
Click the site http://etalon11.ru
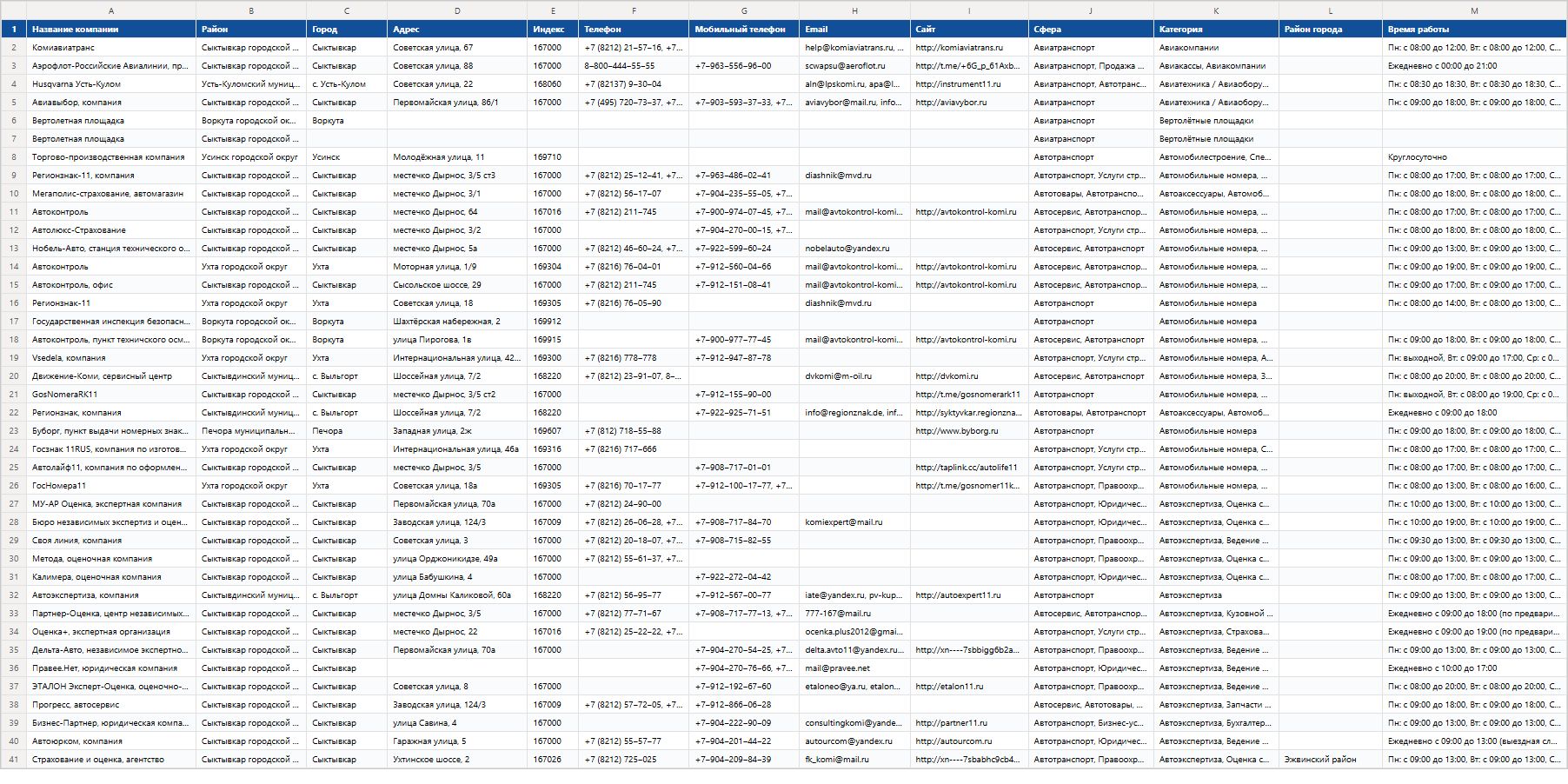tap(969, 687)
